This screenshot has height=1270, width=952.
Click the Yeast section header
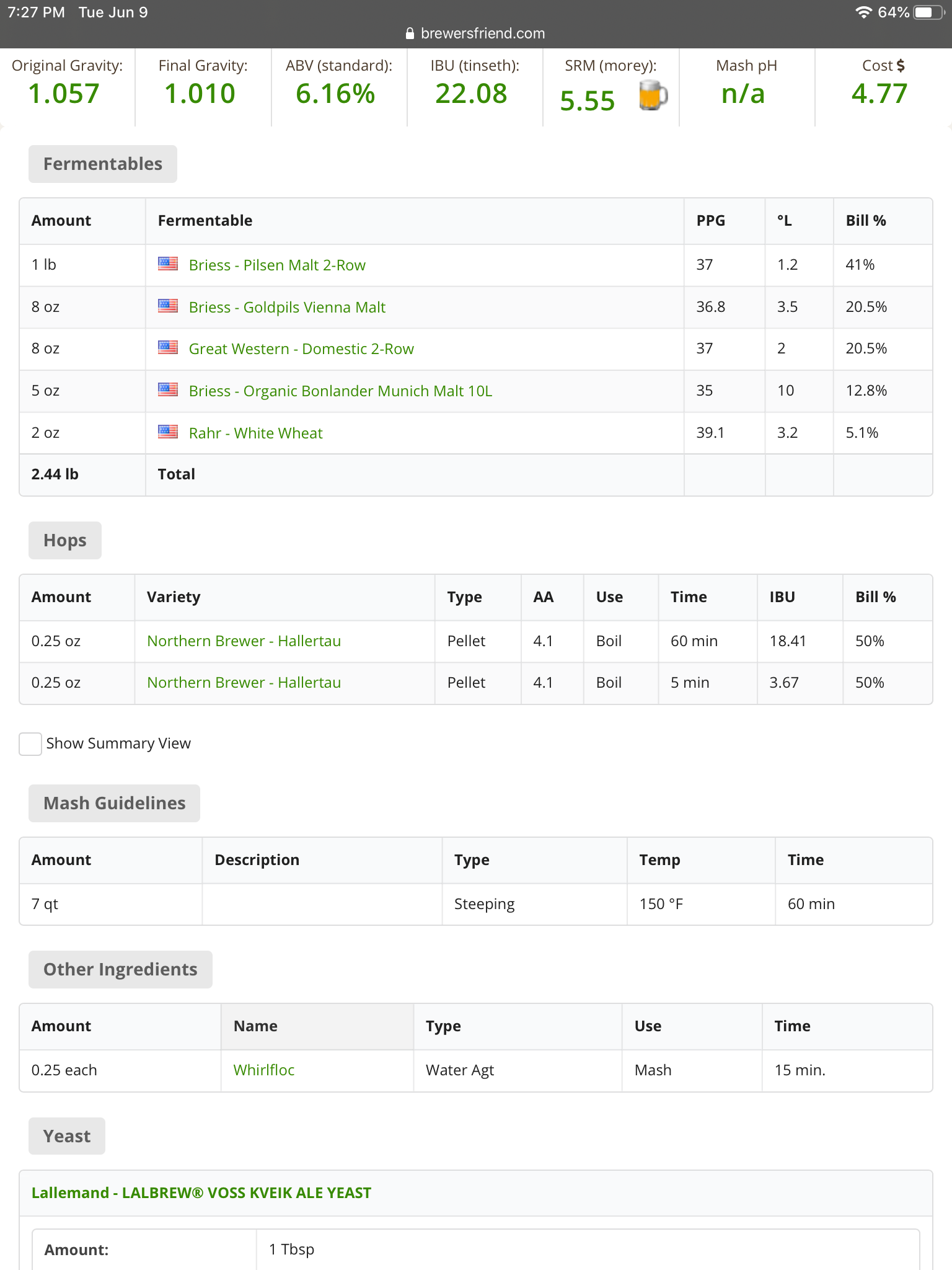tap(67, 1136)
